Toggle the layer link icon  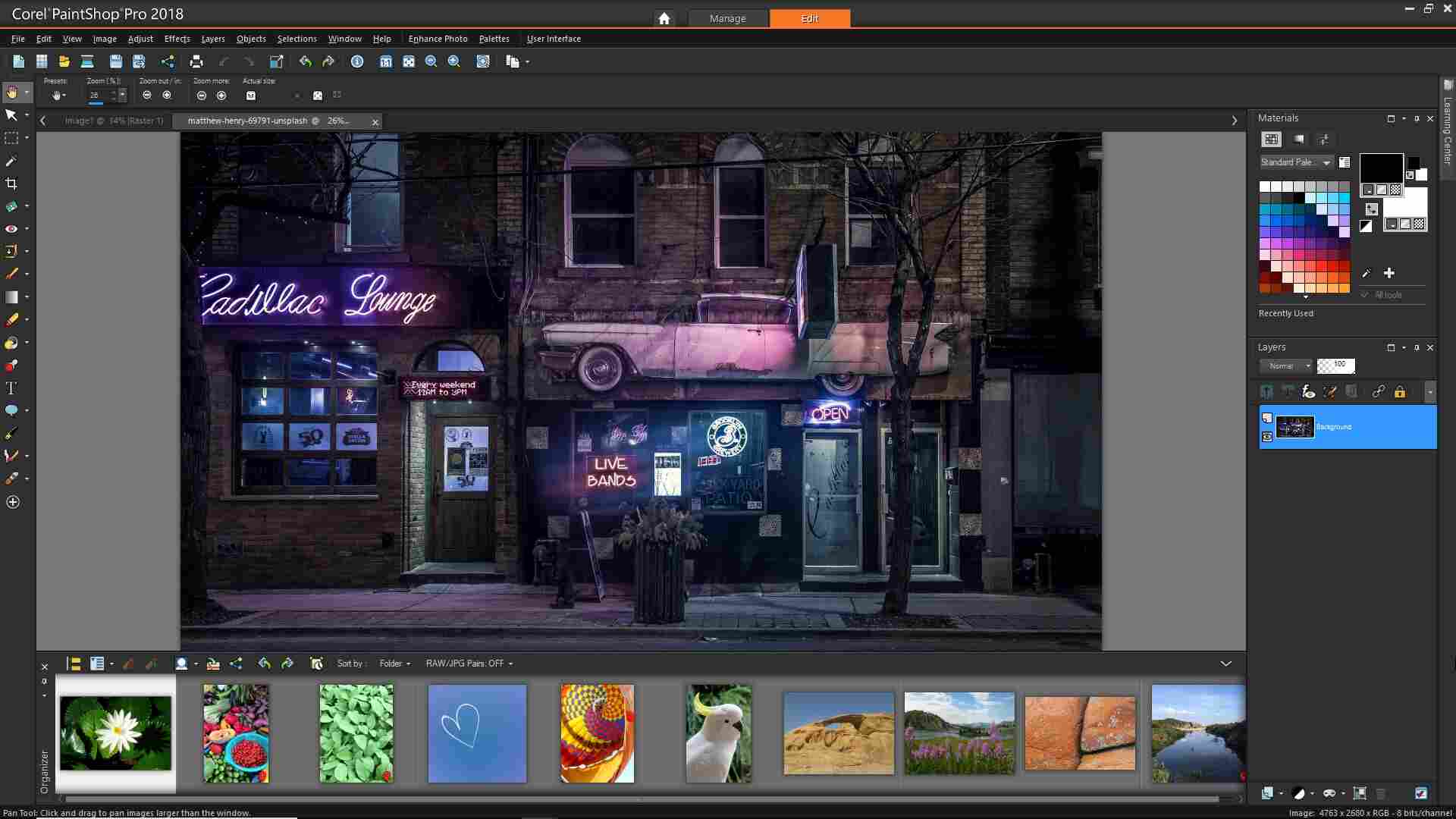pos(1378,391)
